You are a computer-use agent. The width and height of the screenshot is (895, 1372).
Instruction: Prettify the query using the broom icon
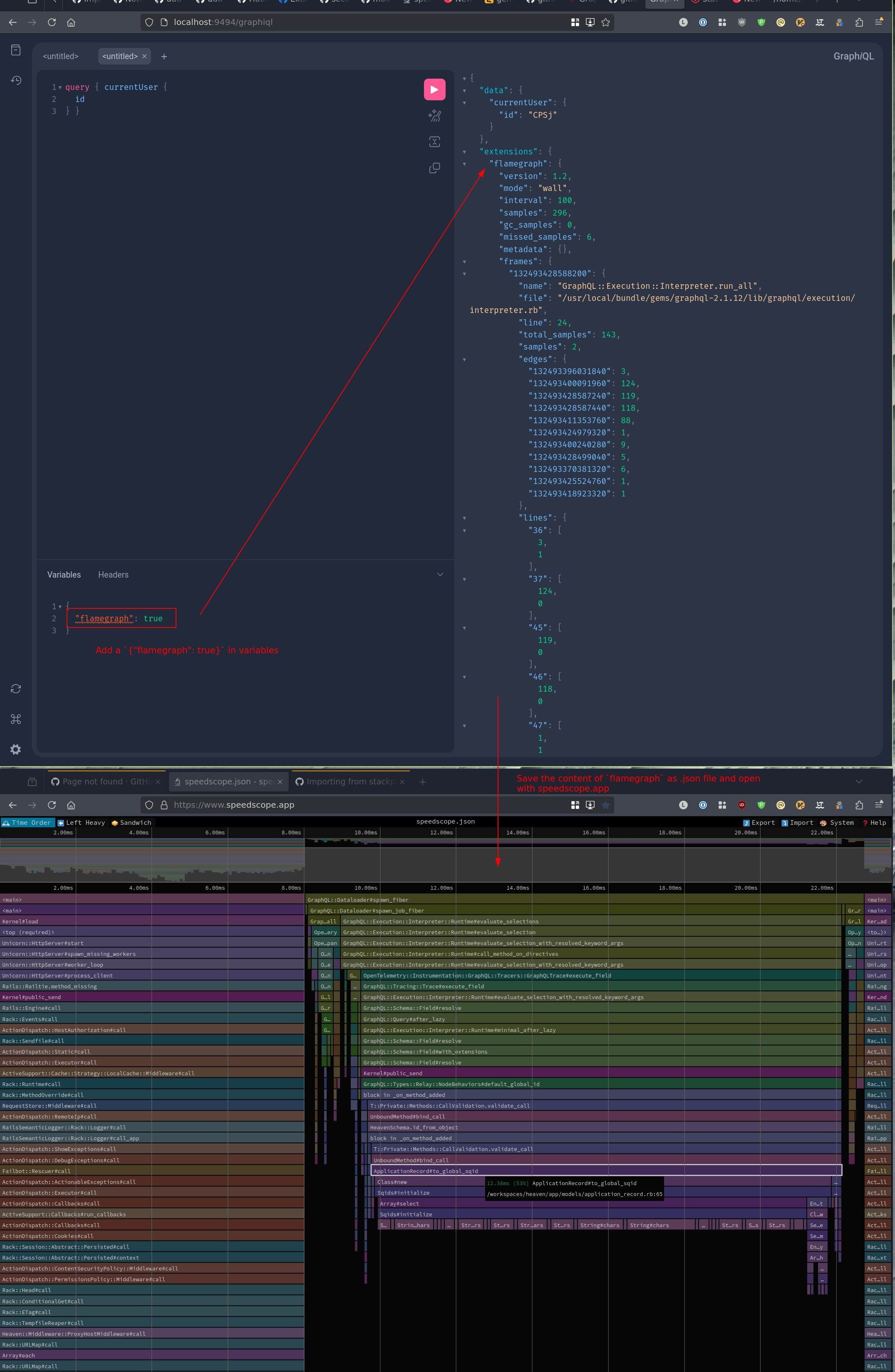[x=434, y=115]
